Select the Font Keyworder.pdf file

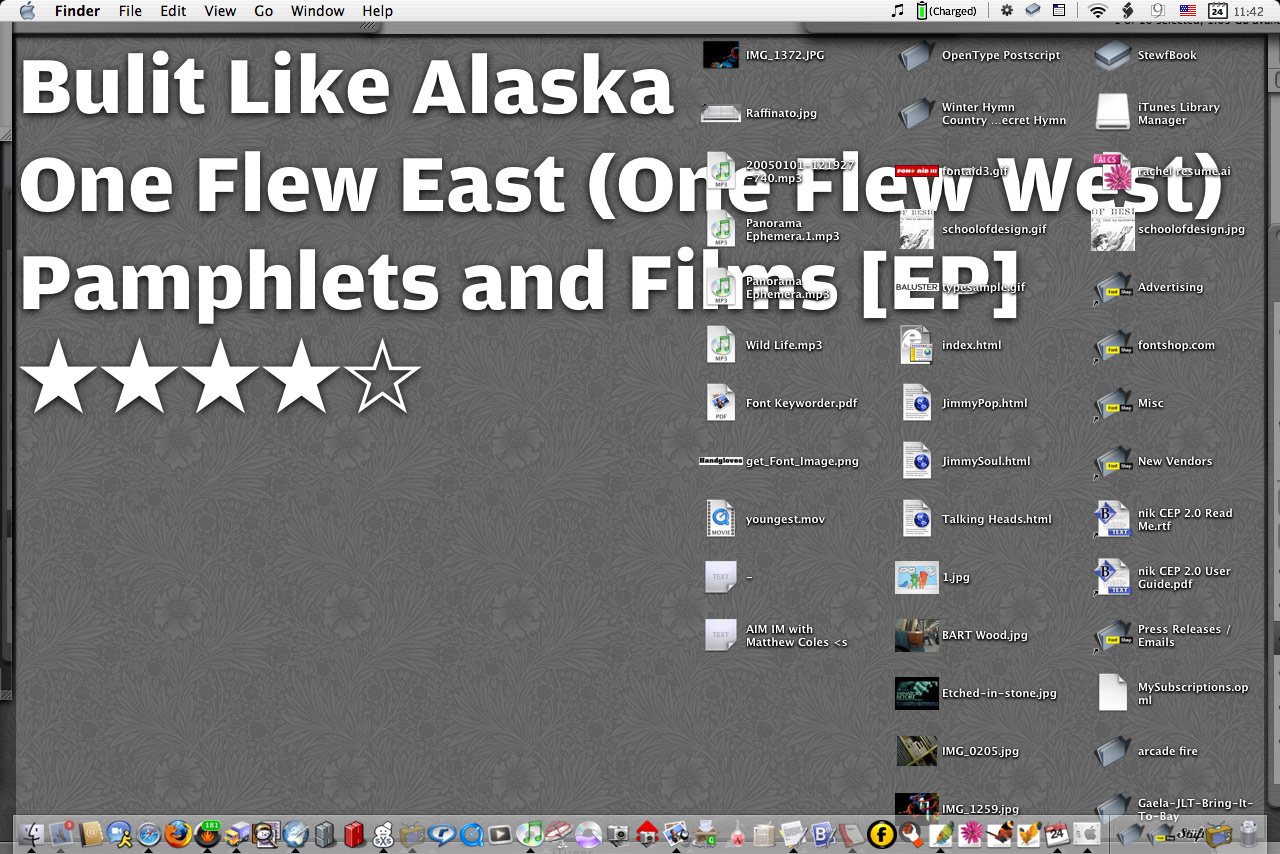pos(720,403)
